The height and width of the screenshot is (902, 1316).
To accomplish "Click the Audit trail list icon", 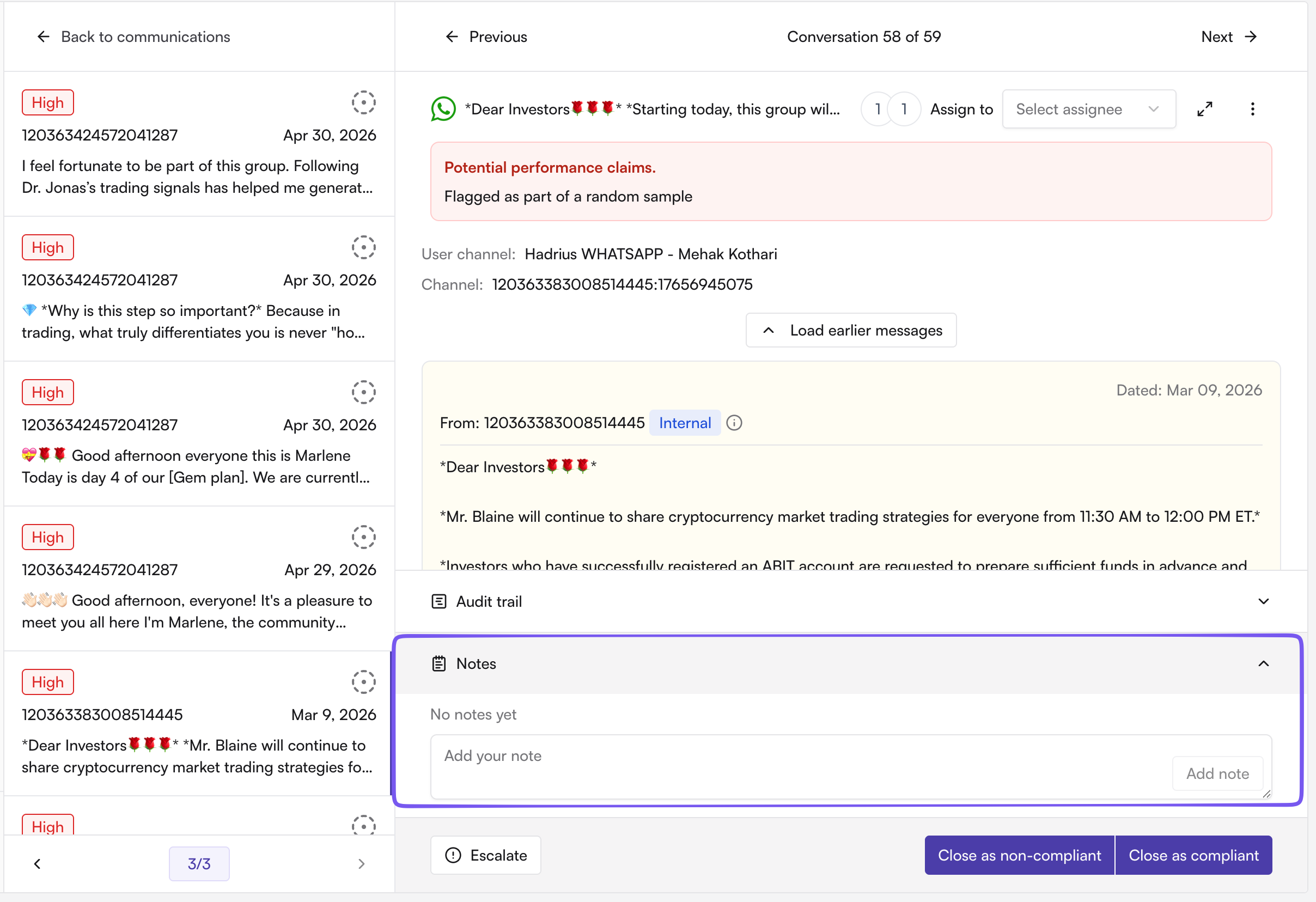I will (439, 601).
